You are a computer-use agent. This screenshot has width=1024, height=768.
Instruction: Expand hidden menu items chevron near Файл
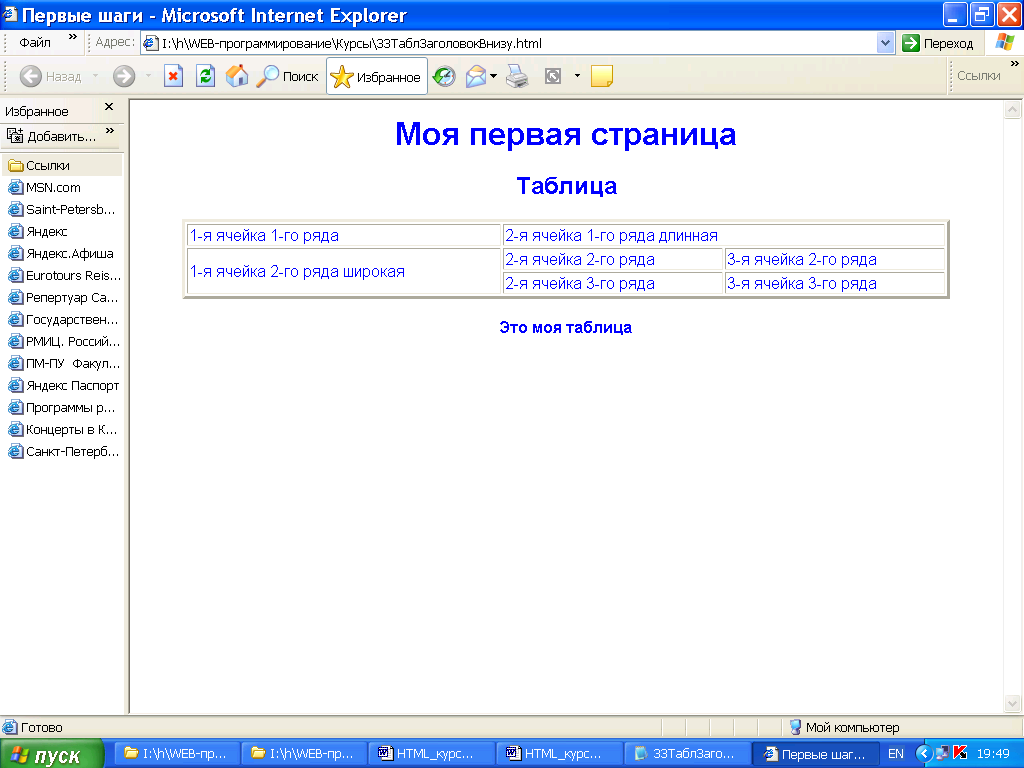coord(73,37)
